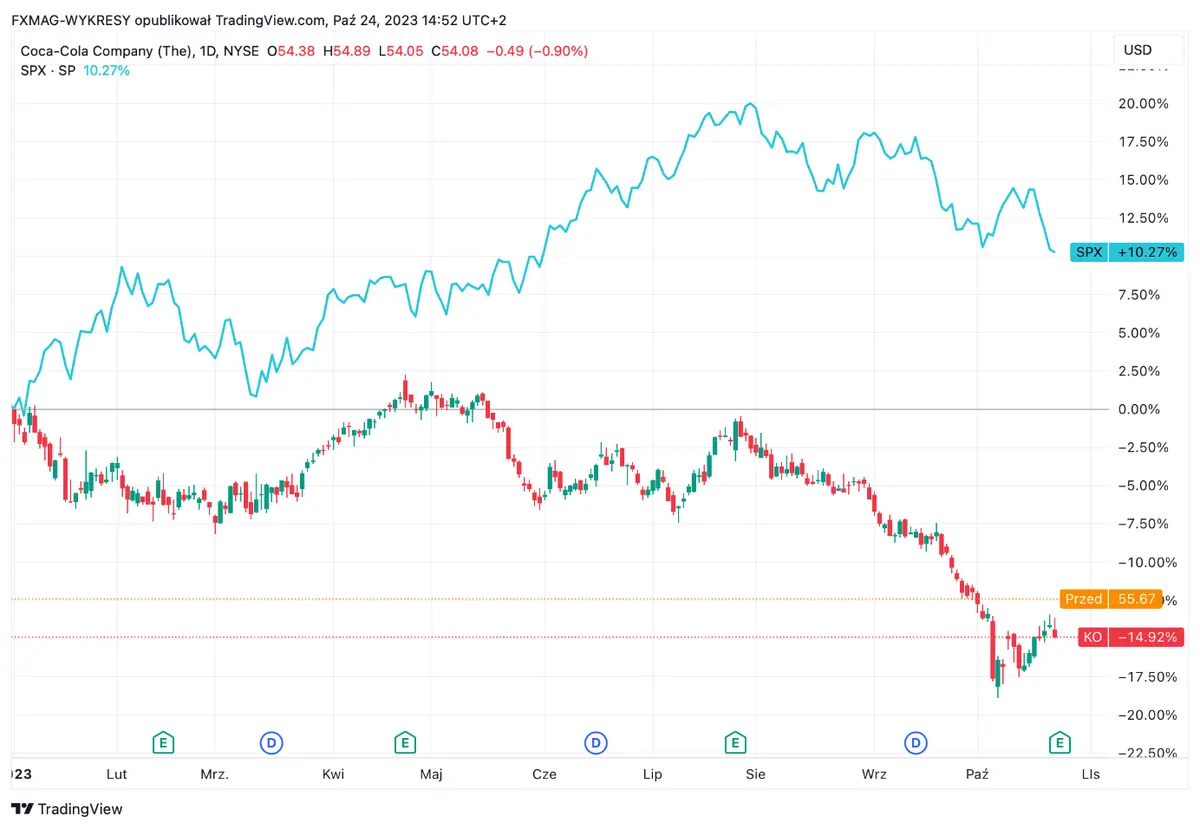Click the dividend D marker near Wrz
Screen dimensions: 1200x829
915,743
